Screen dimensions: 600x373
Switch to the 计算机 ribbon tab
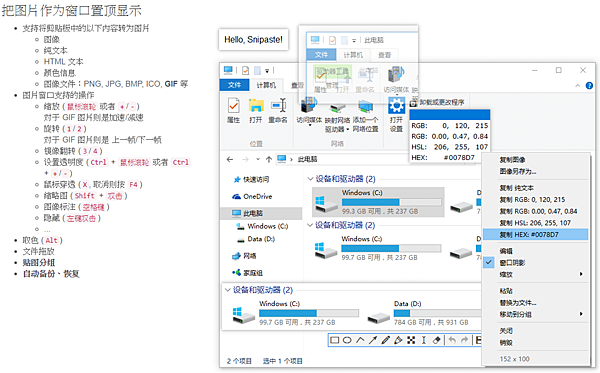click(266, 85)
